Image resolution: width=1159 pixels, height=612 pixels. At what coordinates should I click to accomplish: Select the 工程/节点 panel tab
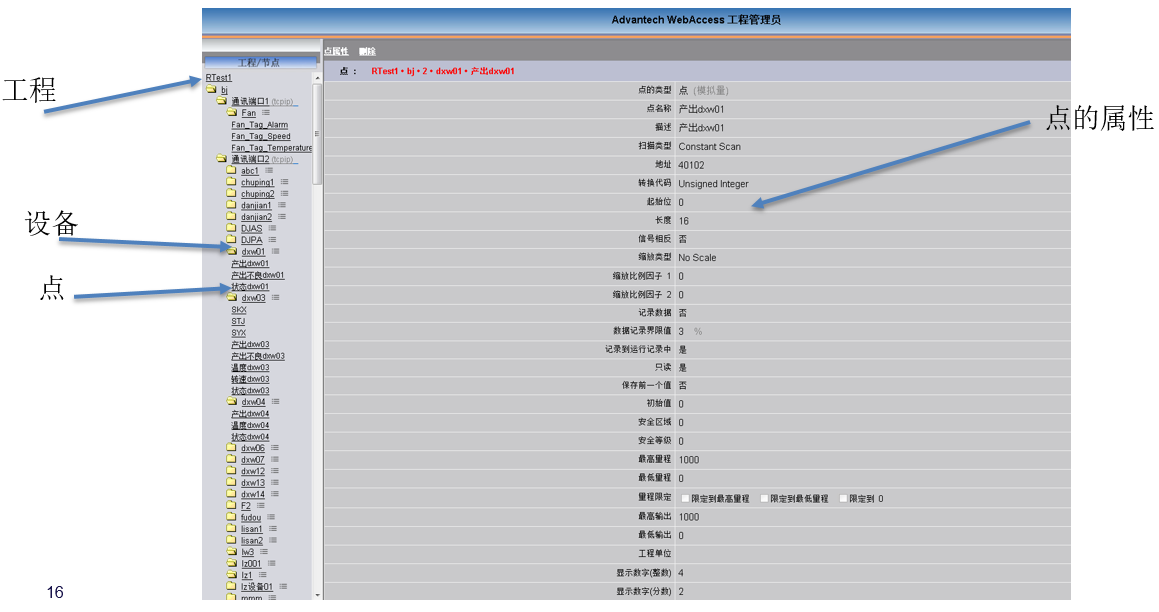pos(259,62)
